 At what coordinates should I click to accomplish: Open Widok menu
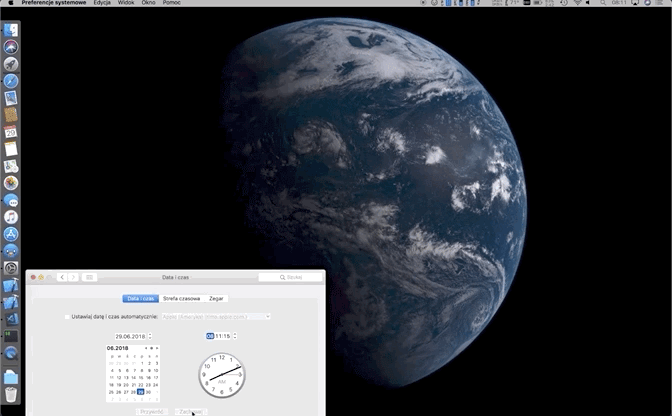click(126, 3)
